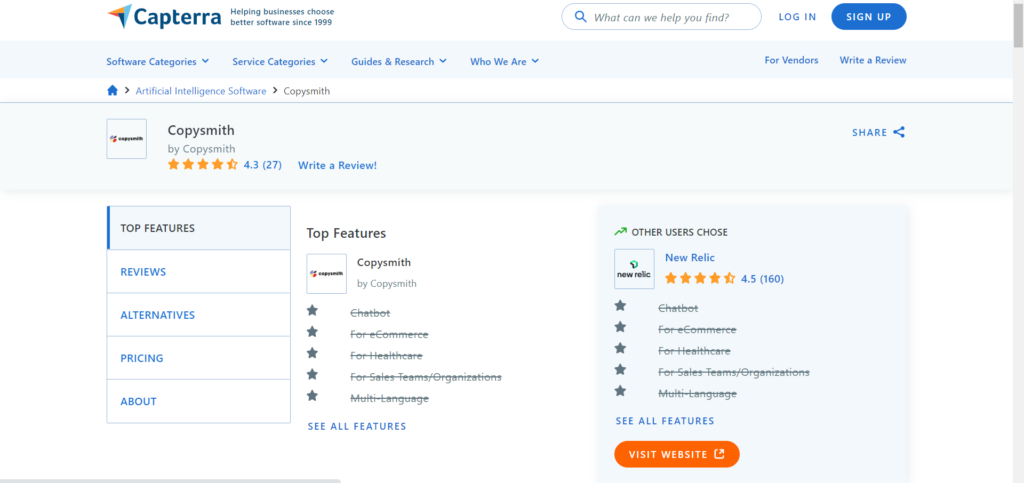The width and height of the screenshot is (1024, 483).
Task: Open For Vendors link
Action: (792, 60)
